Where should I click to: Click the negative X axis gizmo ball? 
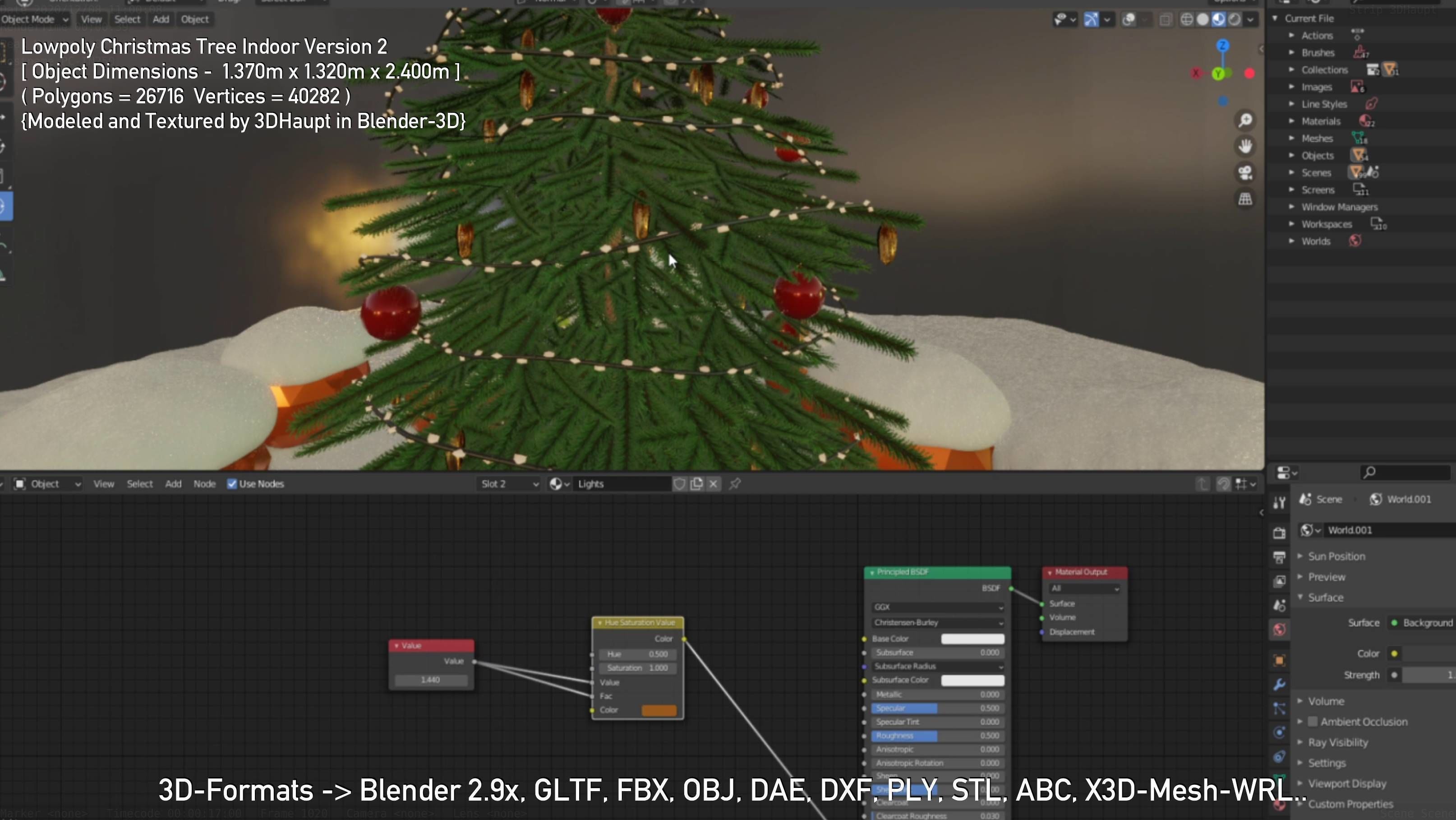tap(1196, 73)
